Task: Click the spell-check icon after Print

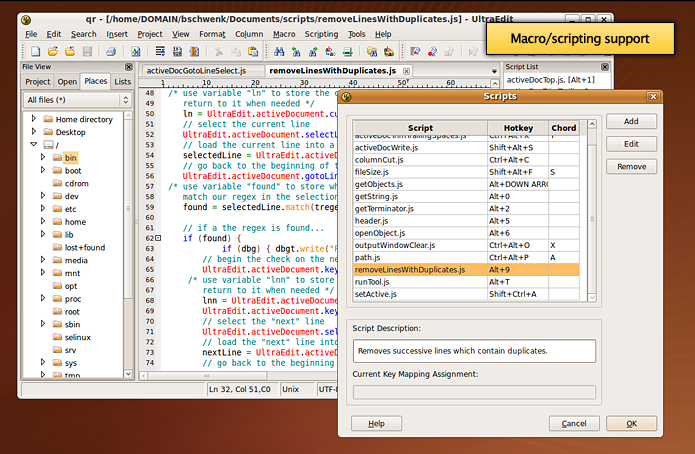Action: [x=136, y=52]
